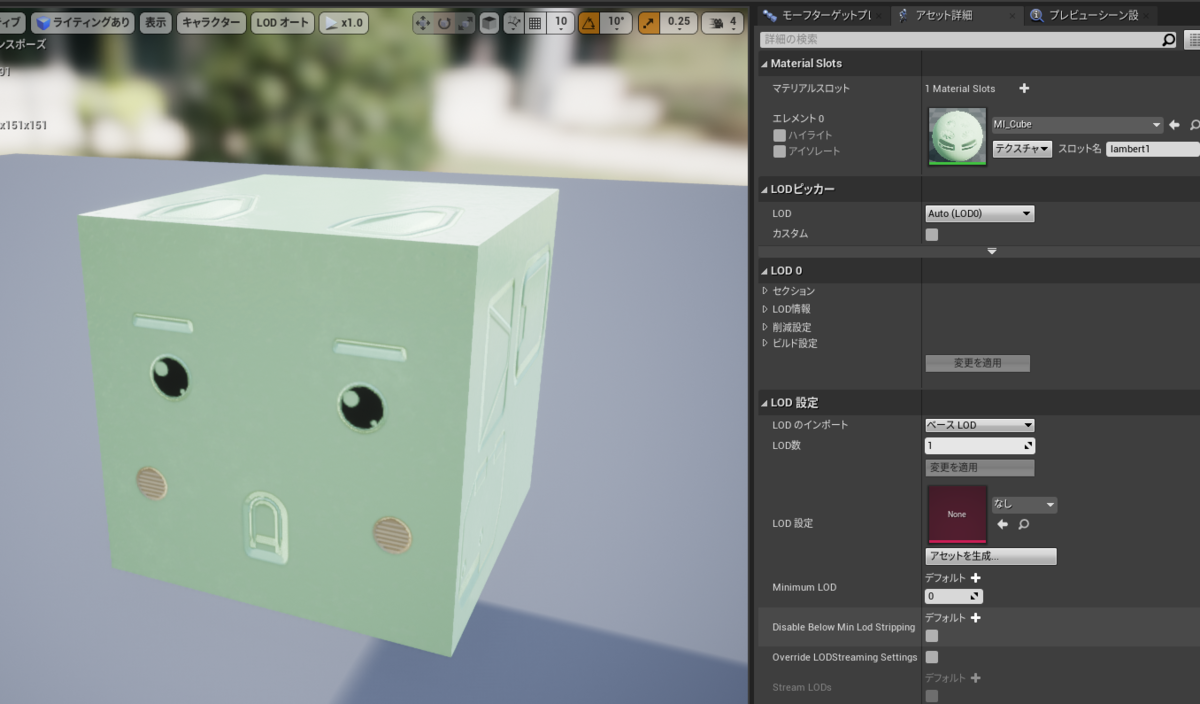Expand advanced options arrow under LODピッカー
This screenshot has height=704, width=1200.
[x=992, y=251]
